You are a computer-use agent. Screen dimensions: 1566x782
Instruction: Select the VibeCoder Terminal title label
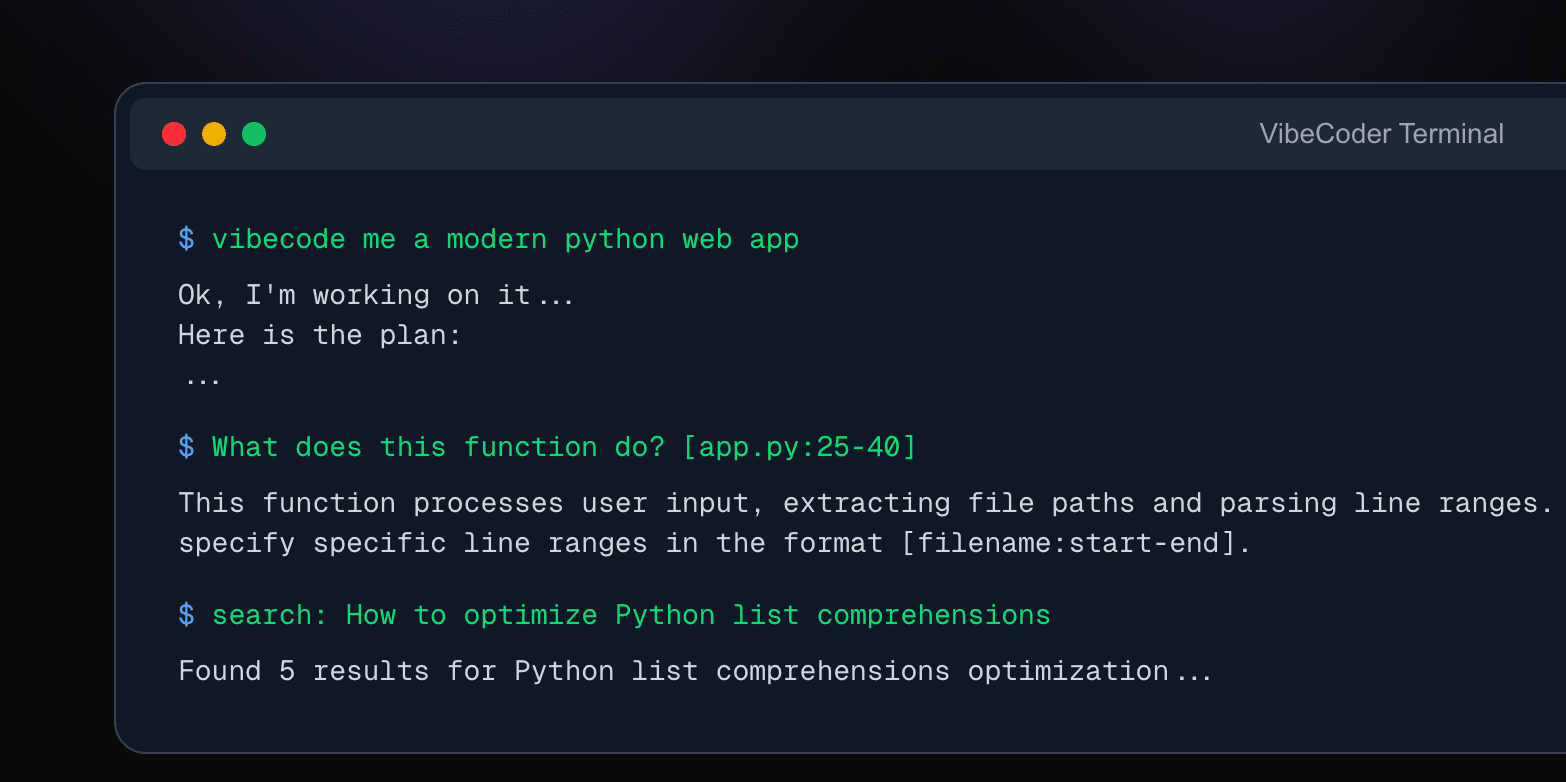(1382, 133)
